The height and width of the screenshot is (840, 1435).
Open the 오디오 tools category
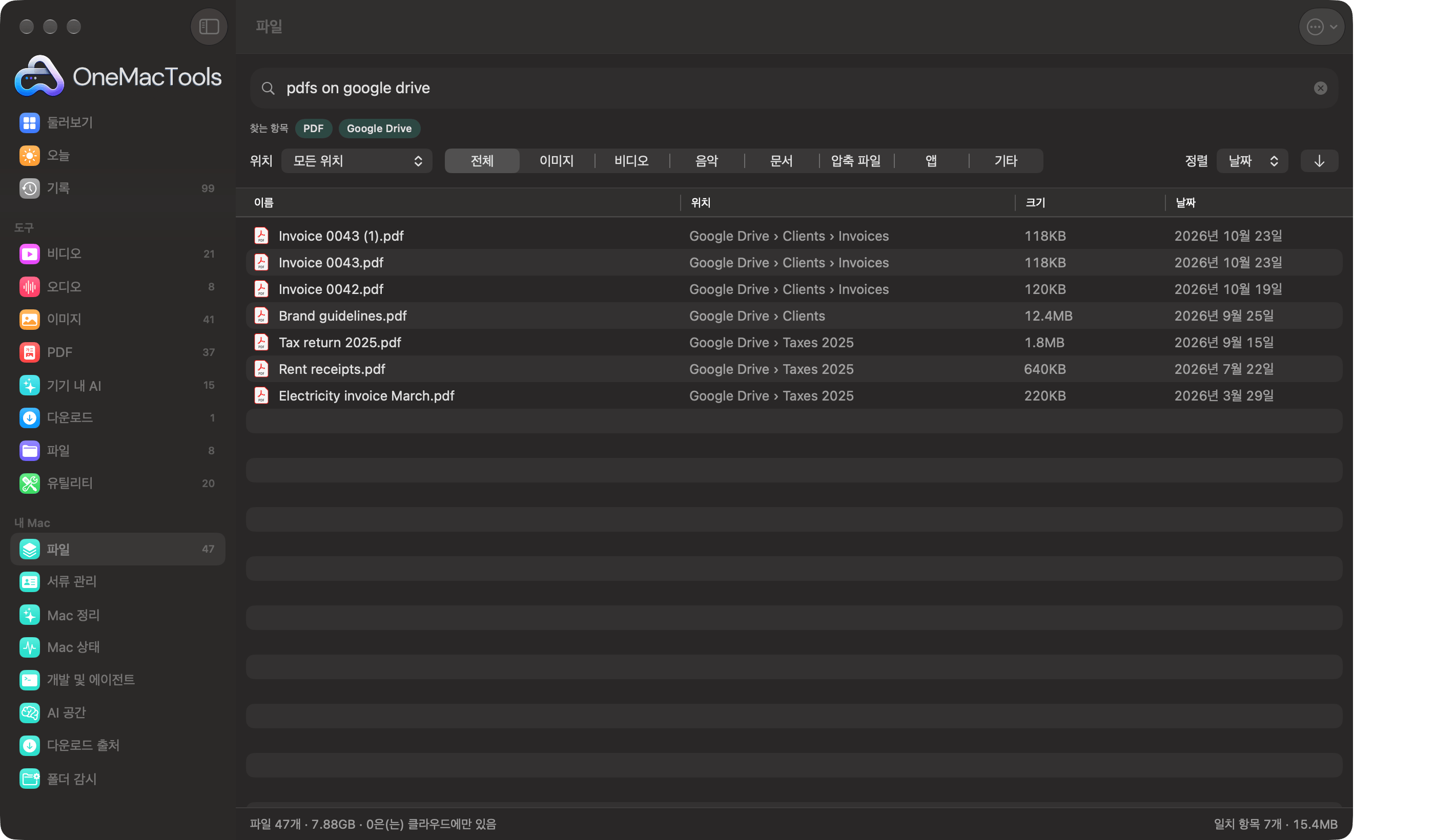[118, 286]
